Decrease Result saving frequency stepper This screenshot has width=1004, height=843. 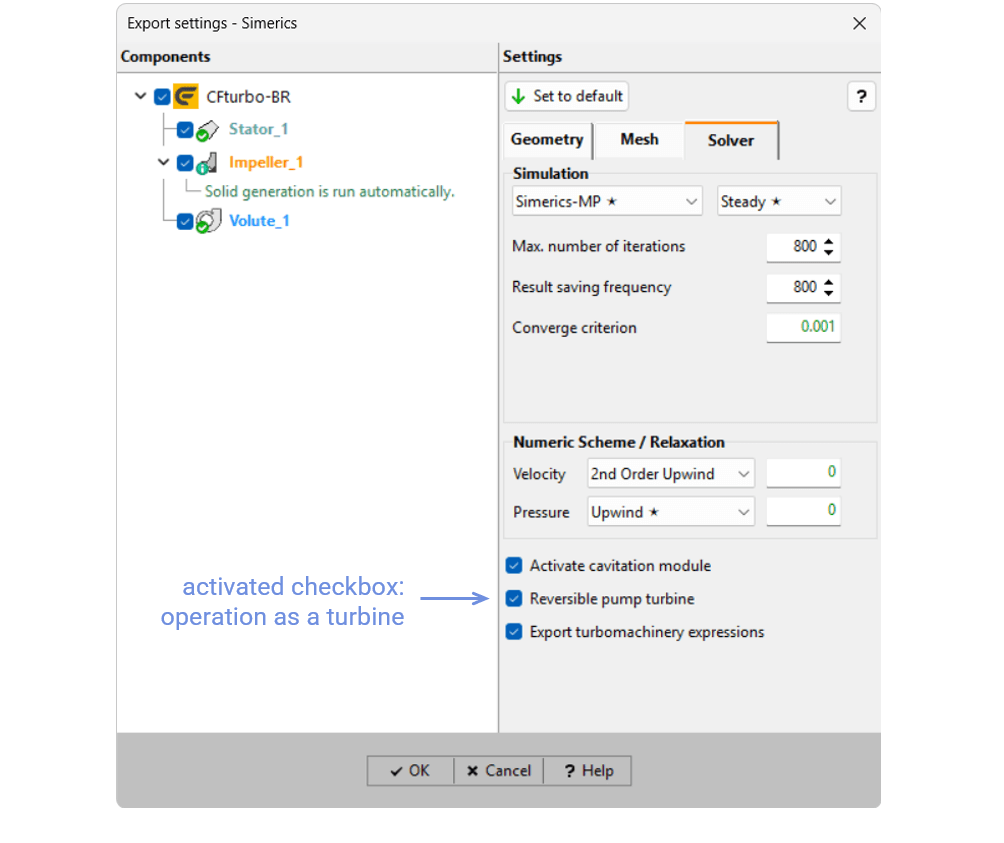(x=829, y=293)
